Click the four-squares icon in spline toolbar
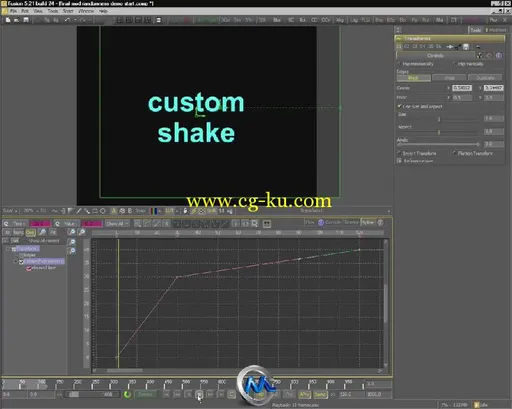Image resolution: width=512 pixels, height=409 pixels. point(267,224)
